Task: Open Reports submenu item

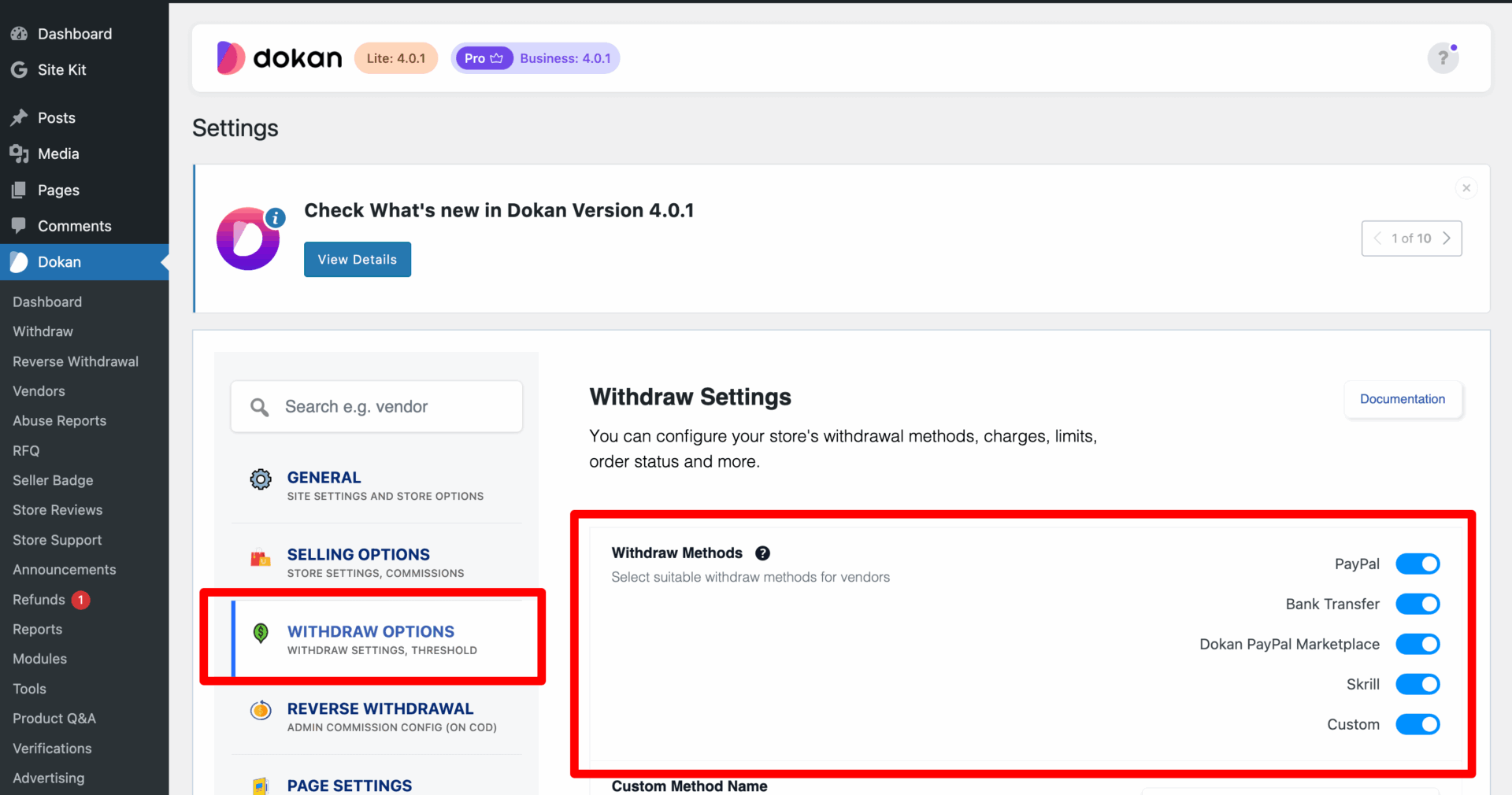Action: pos(37,630)
